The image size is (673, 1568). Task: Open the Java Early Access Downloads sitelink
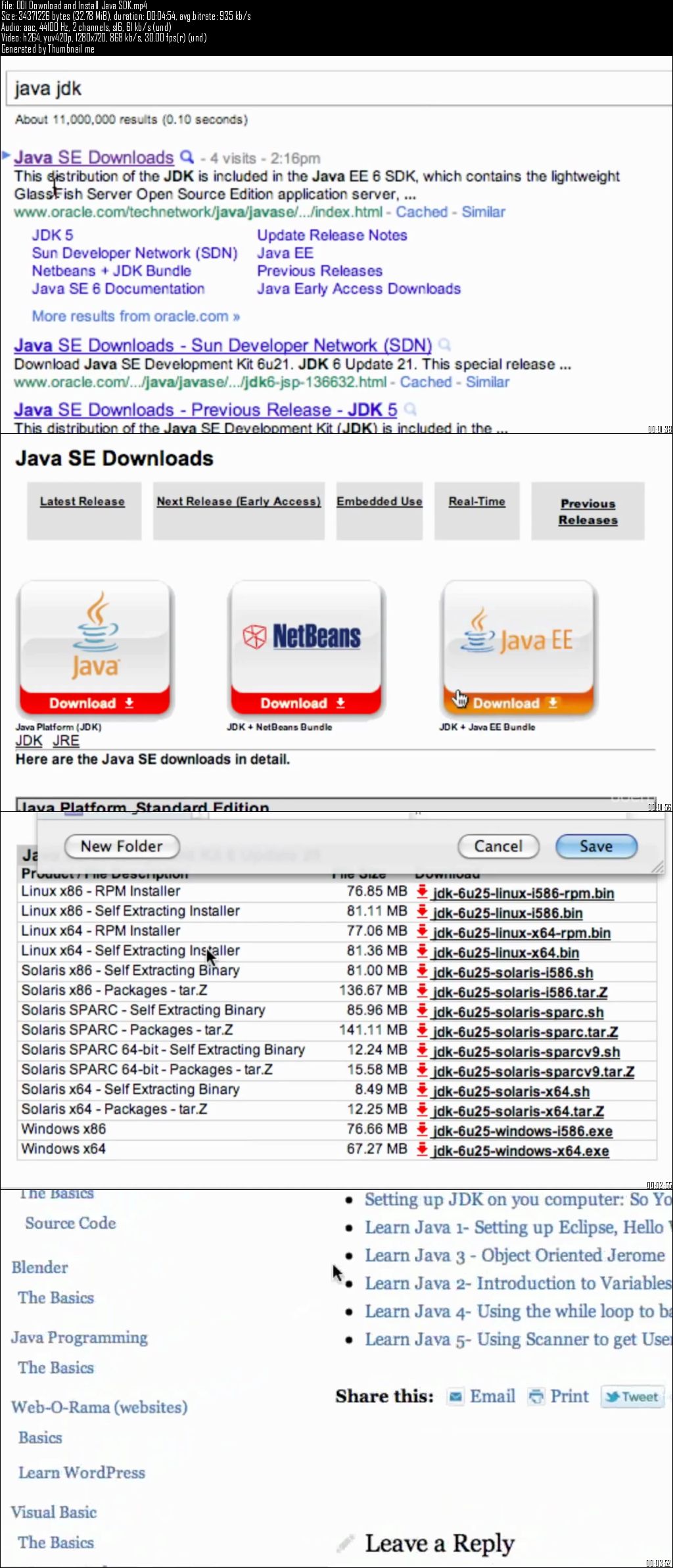tap(359, 289)
